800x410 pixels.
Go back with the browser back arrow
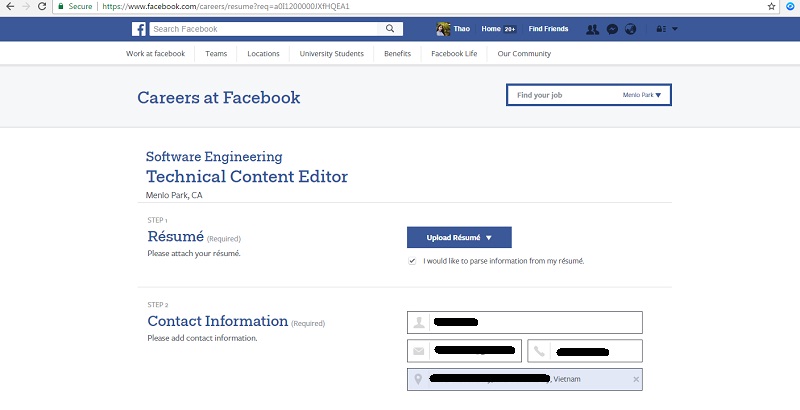10,7
